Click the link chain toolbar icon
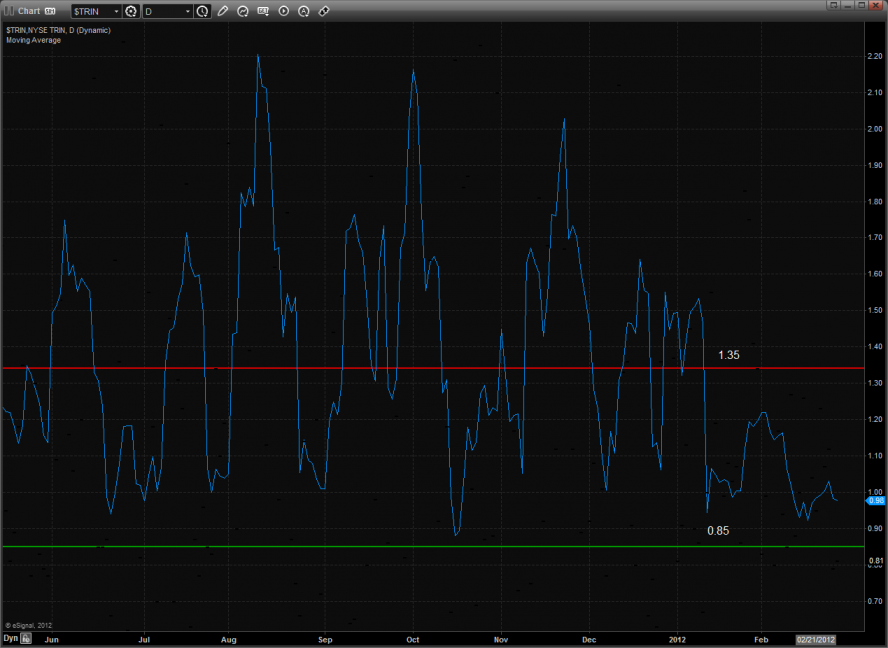Viewport: 888px width, 648px height. (324, 11)
